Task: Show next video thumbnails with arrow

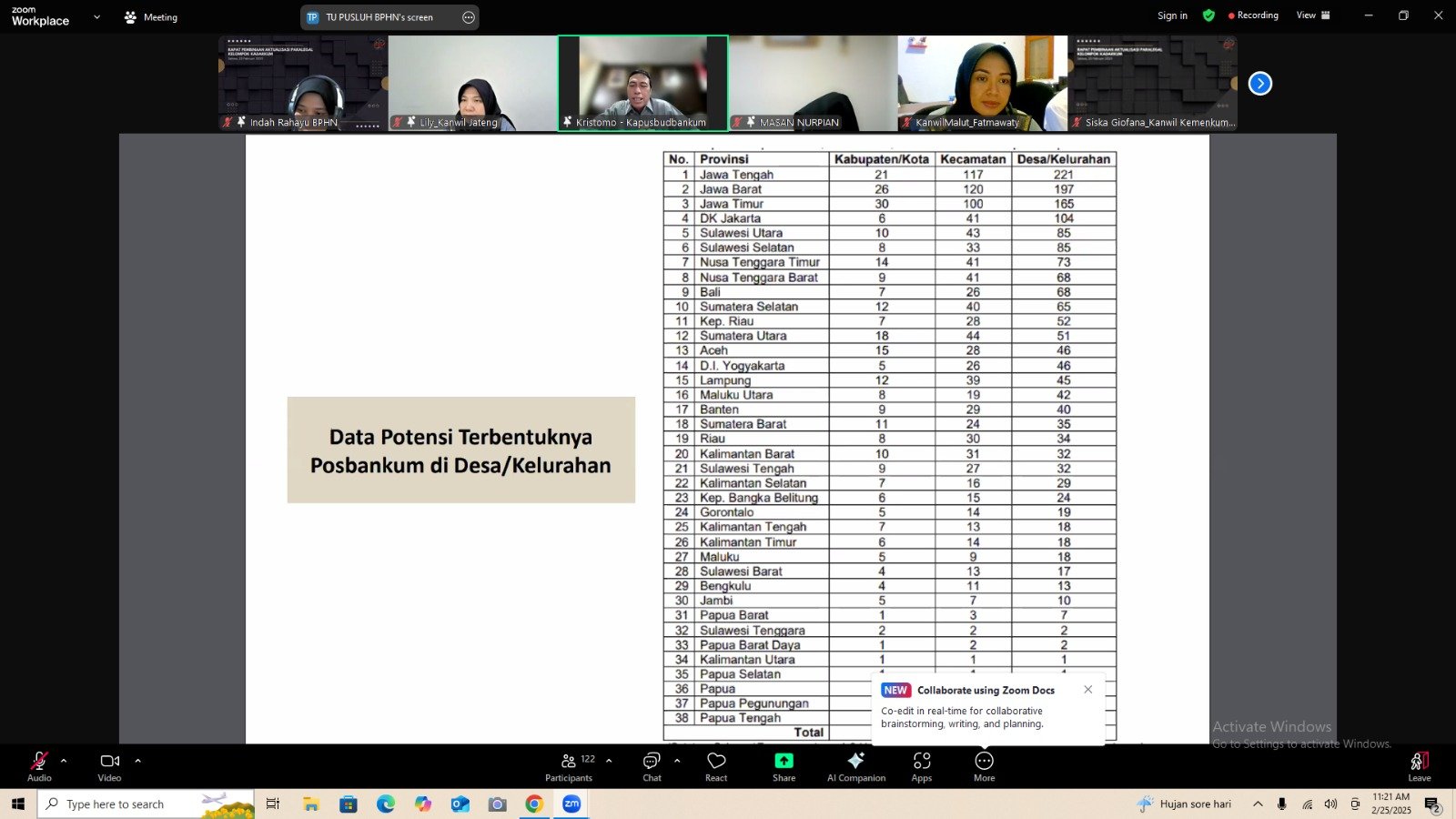Action: [1260, 84]
